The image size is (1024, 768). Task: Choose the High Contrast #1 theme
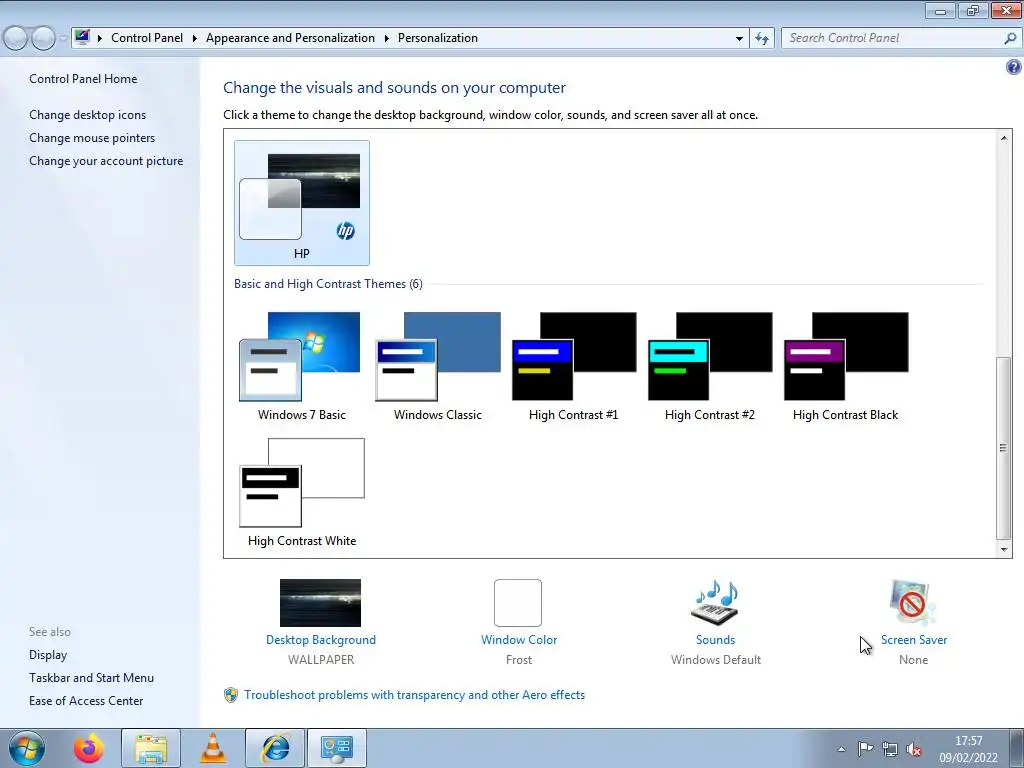[573, 367]
